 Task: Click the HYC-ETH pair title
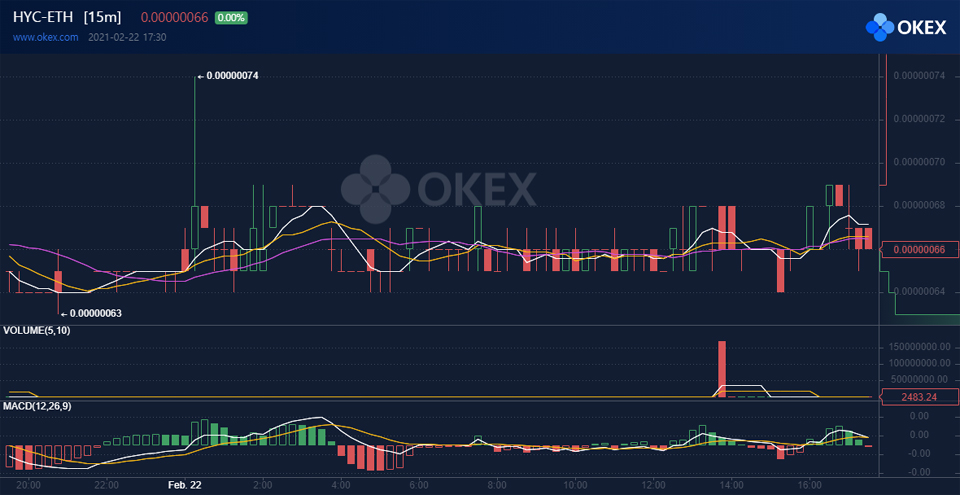(x=44, y=18)
